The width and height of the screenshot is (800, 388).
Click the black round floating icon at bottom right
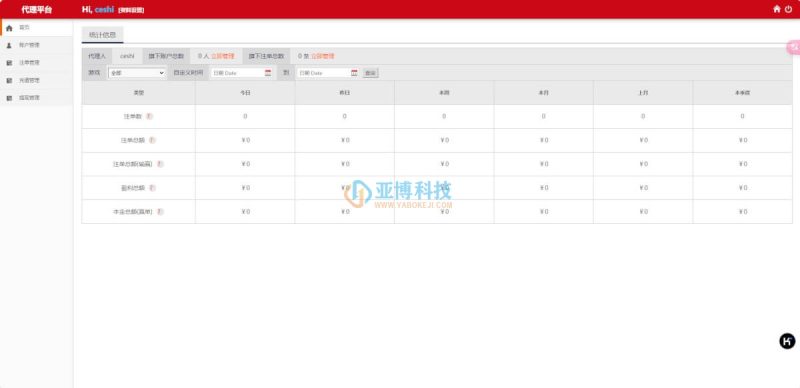(787, 341)
